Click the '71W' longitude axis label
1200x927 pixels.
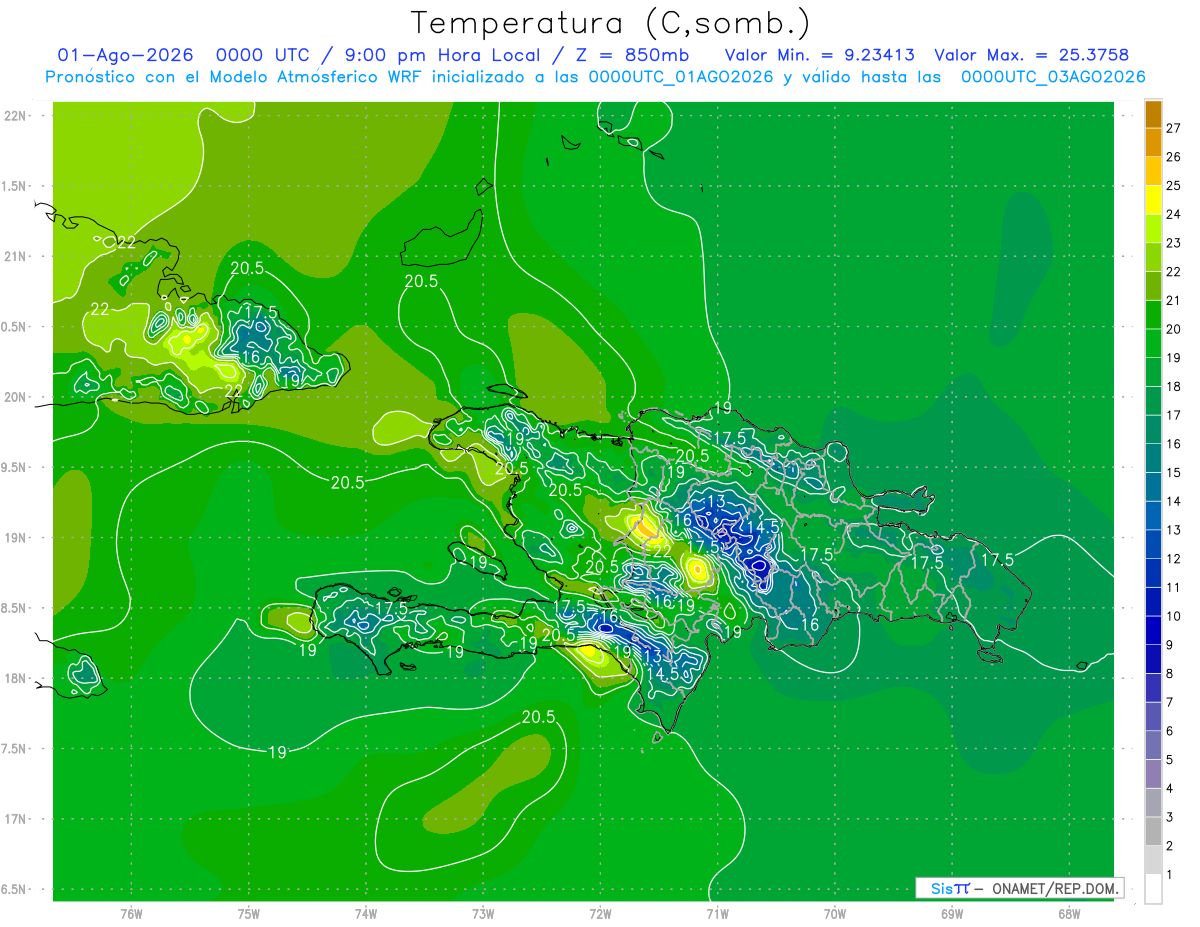(717, 914)
